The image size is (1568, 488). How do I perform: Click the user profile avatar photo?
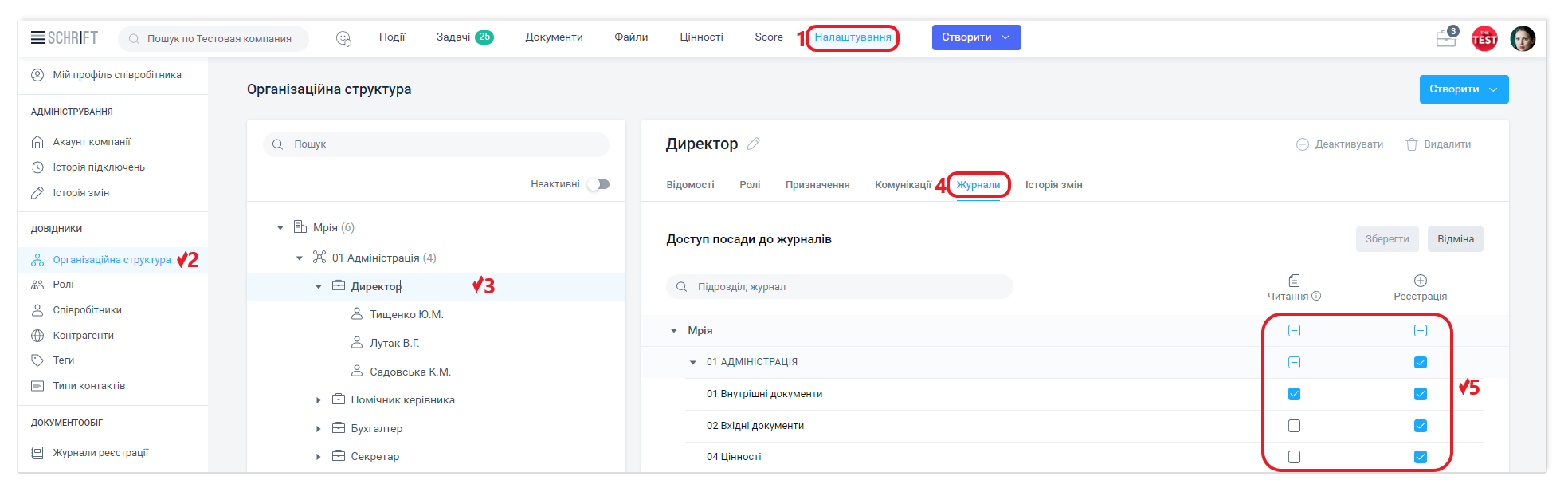1523,38
